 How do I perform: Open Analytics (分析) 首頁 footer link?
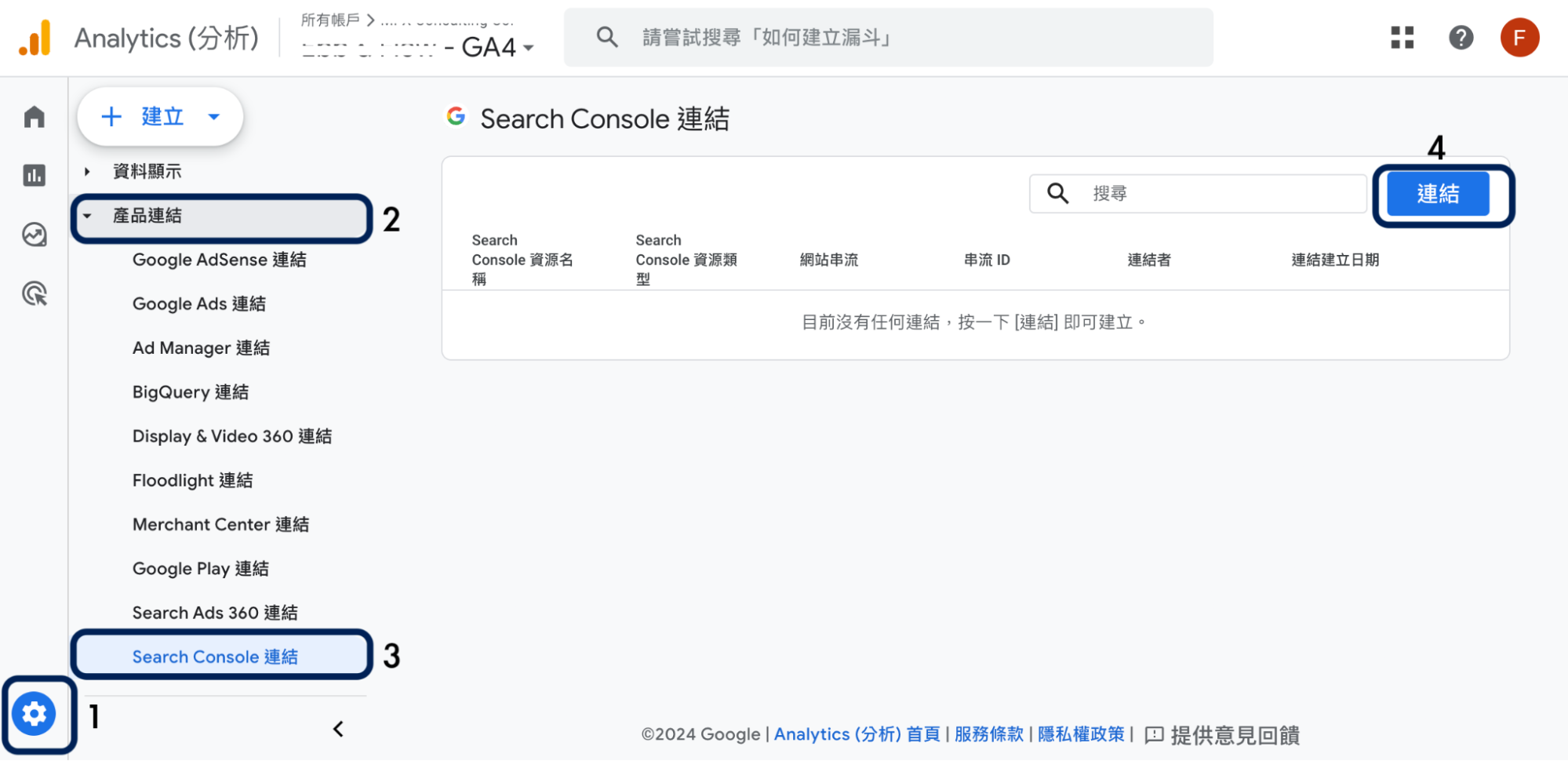pos(857,734)
